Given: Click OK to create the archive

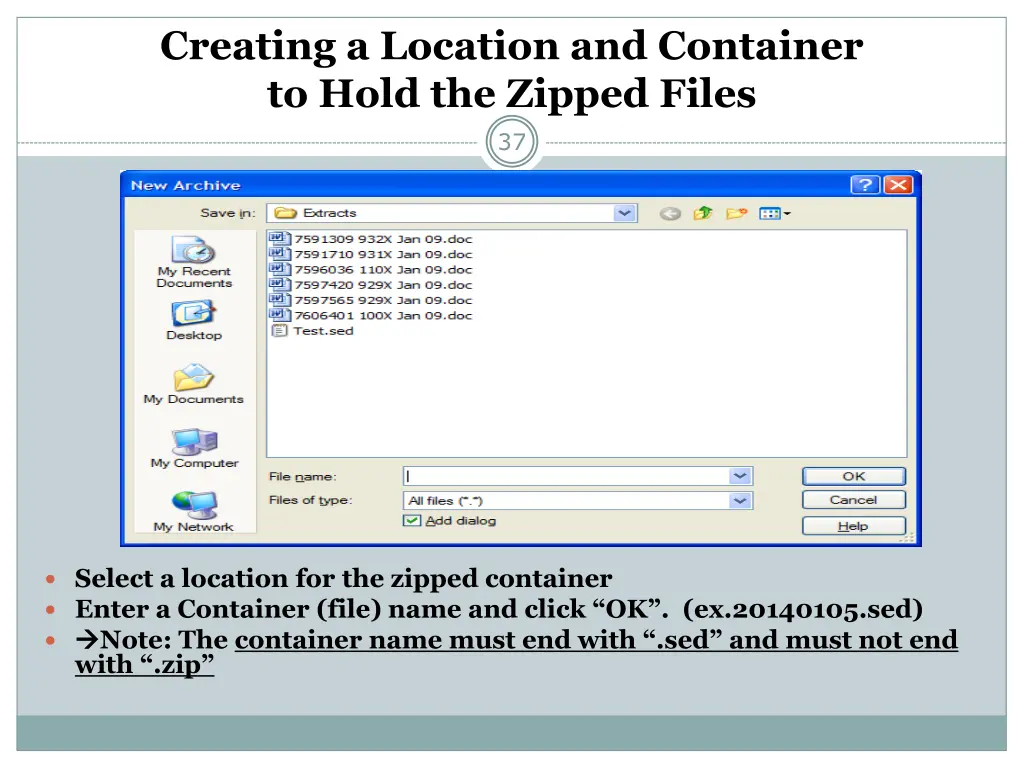Looking at the screenshot, I should pyautogui.click(x=854, y=476).
